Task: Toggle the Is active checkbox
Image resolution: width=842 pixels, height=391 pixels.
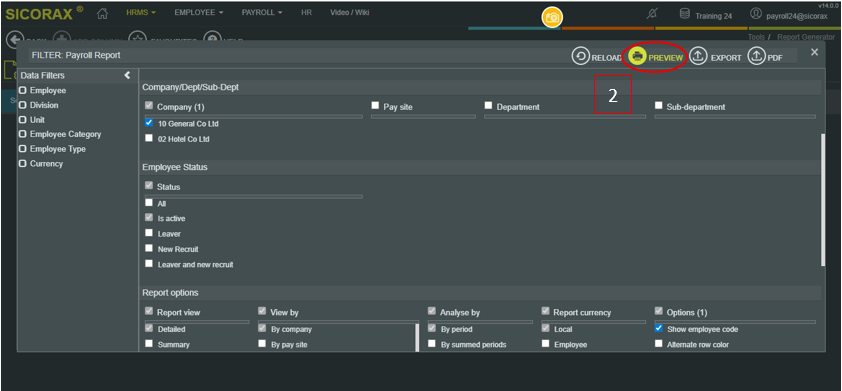Action: coord(149,218)
